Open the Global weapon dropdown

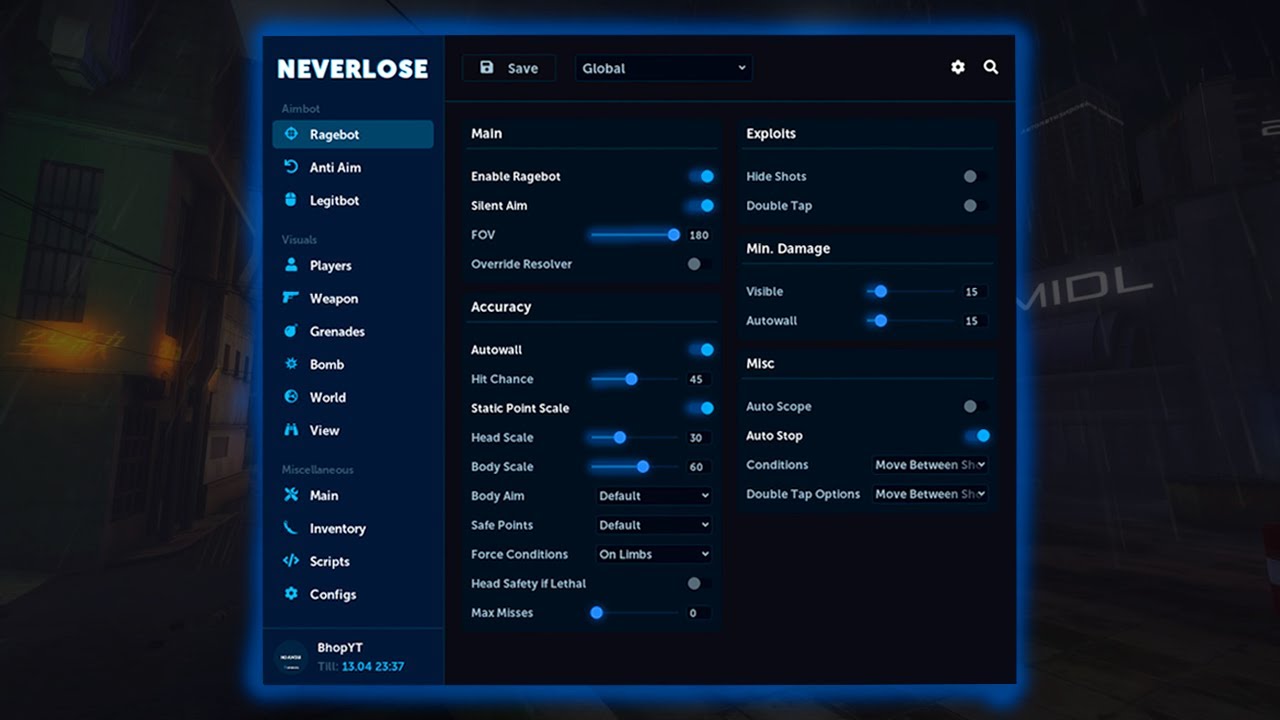[x=664, y=68]
